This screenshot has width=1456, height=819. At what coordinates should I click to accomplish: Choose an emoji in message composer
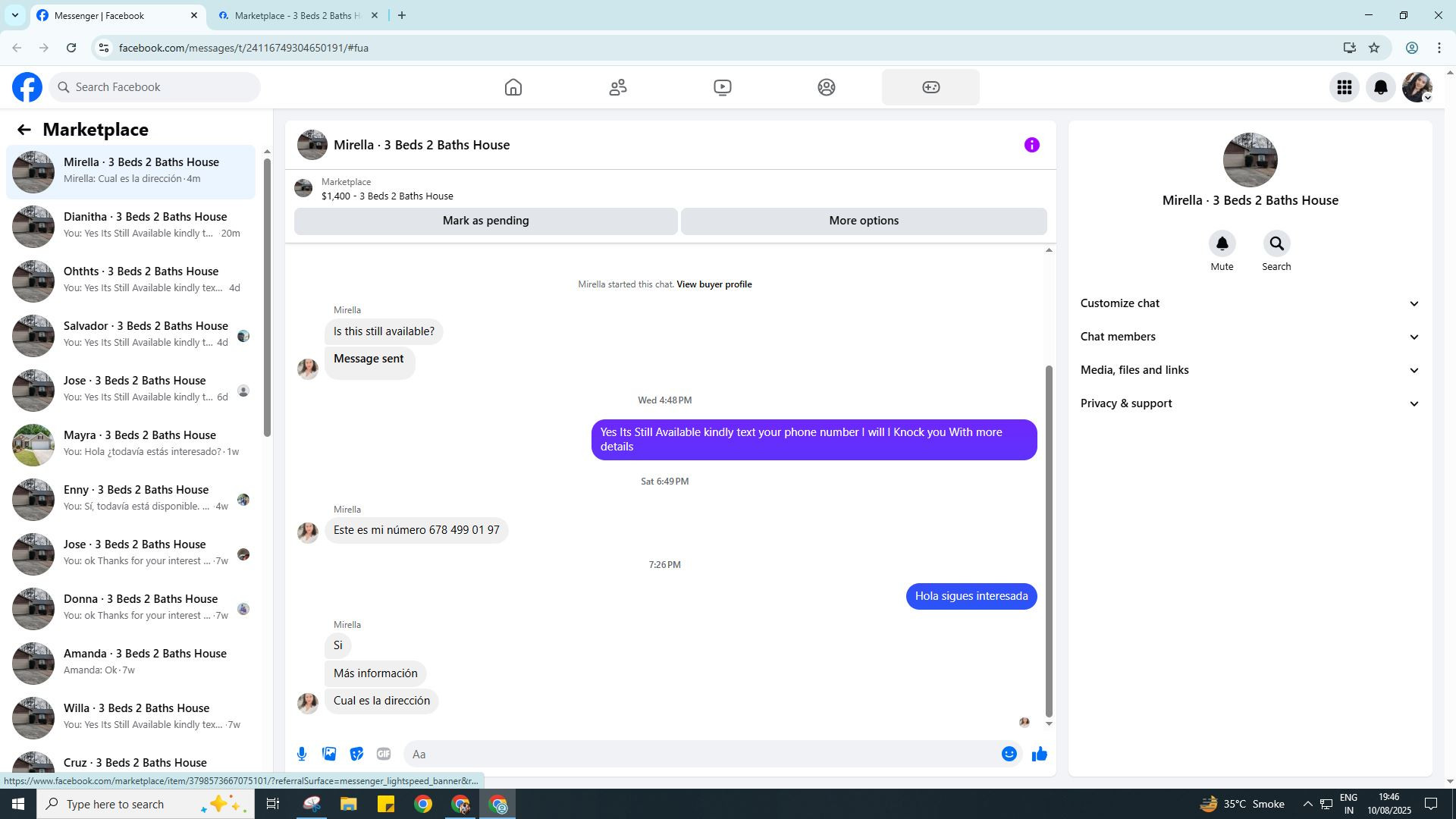tap(1009, 754)
